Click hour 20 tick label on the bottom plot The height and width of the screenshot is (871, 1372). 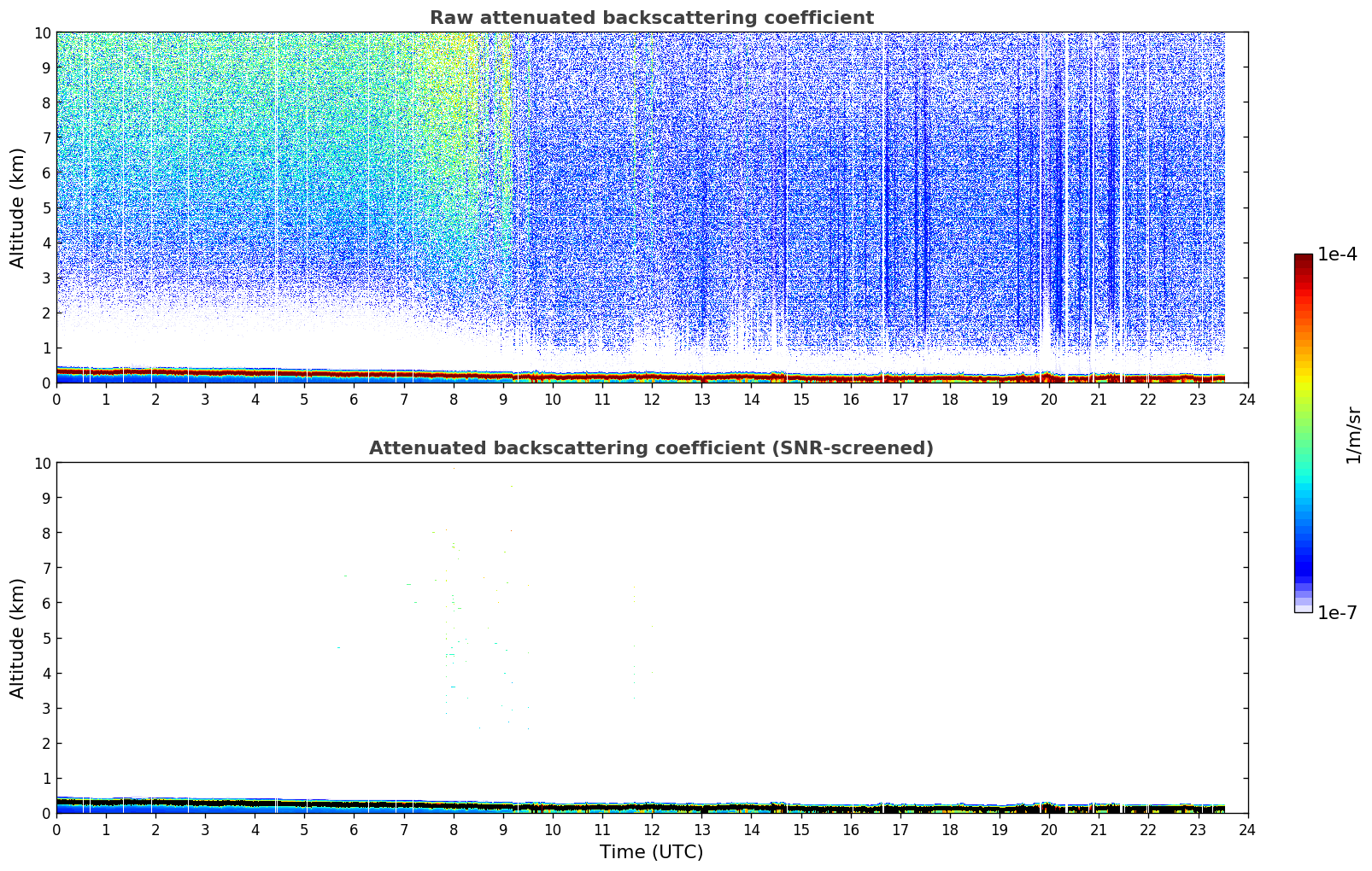point(1049,830)
